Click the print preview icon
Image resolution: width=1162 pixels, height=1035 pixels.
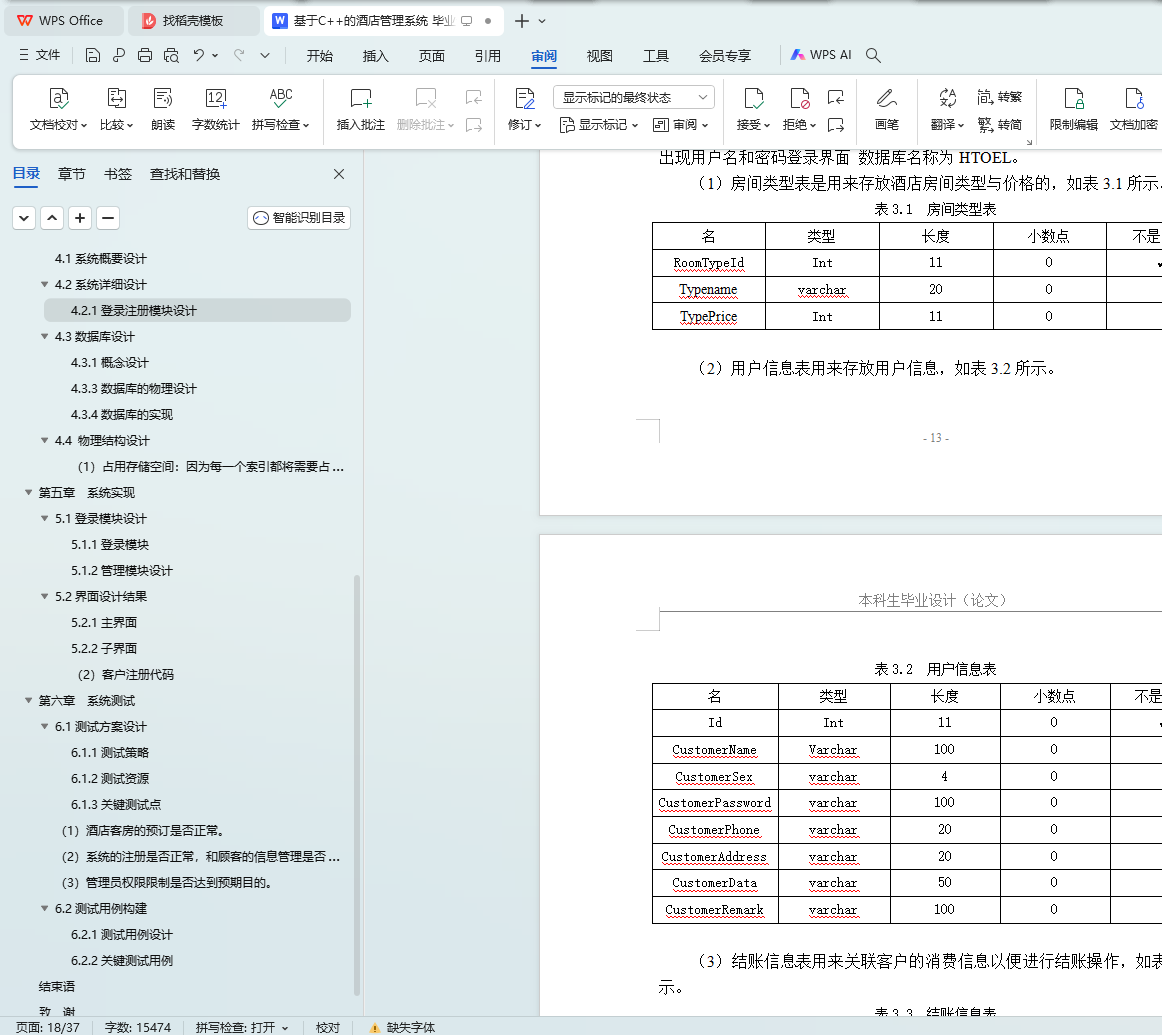[x=171, y=55]
